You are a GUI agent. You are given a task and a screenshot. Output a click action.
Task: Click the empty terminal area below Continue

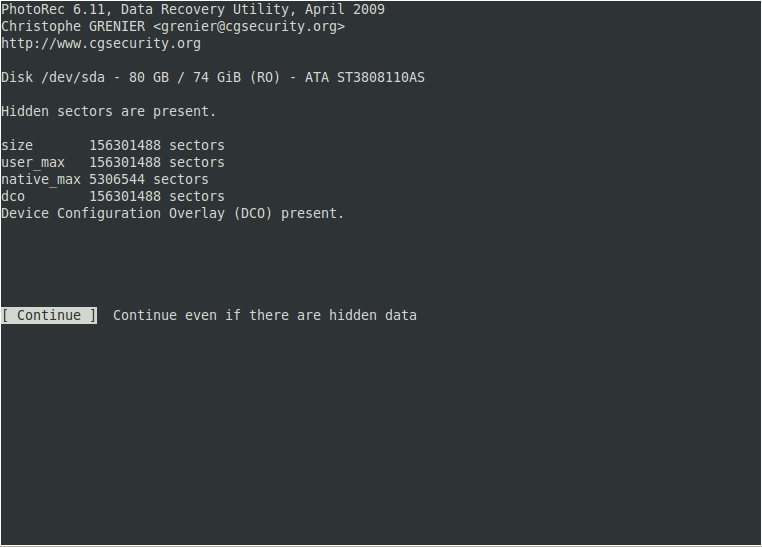click(381, 432)
